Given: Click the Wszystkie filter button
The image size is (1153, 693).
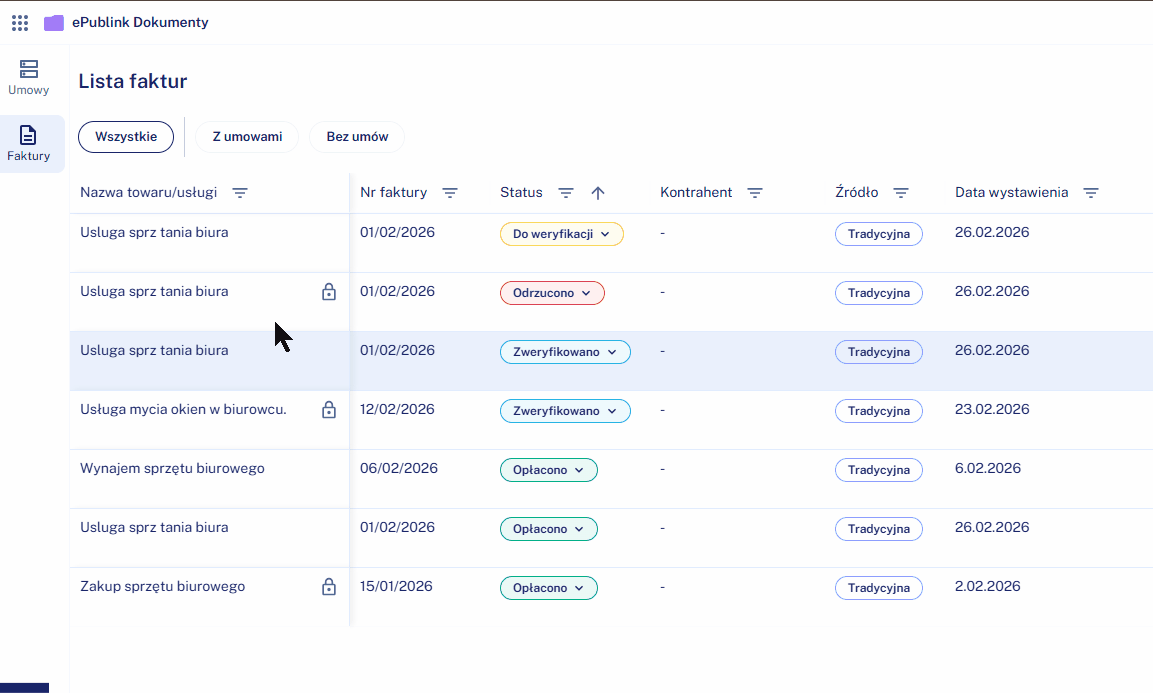Looking at the screenshot, I should coord(125,136).
